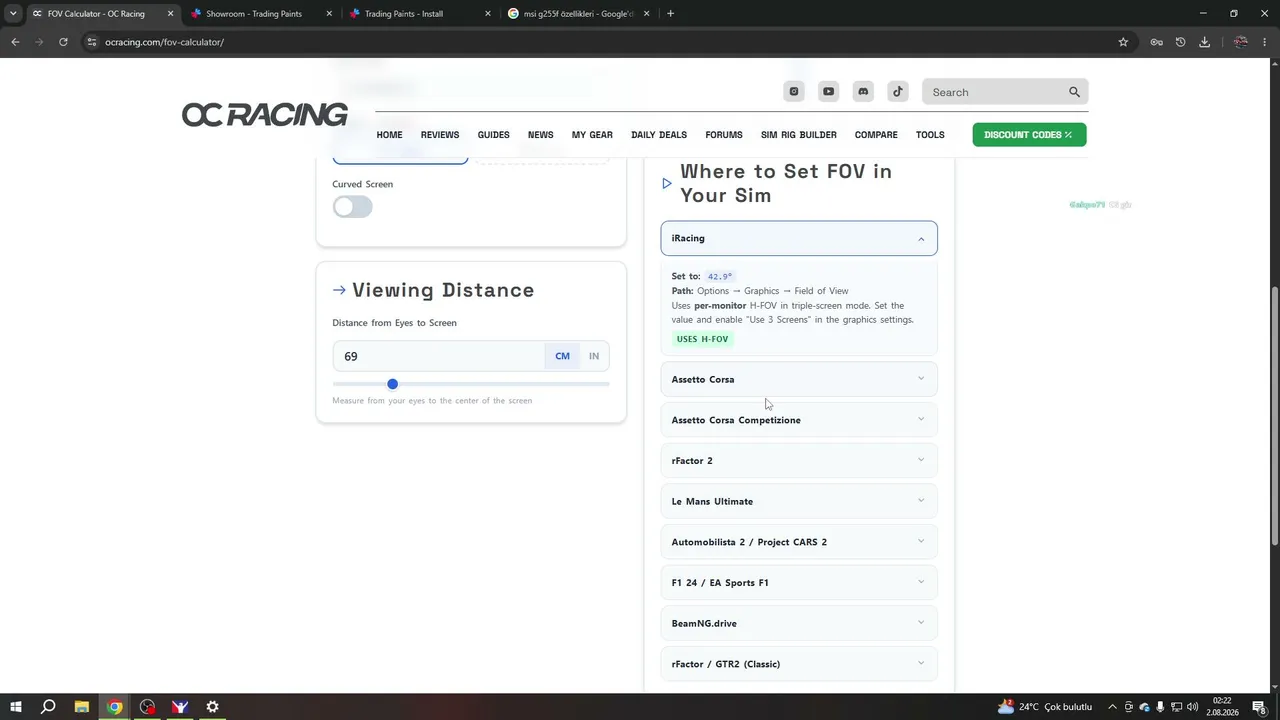1280x720 pixels.
Task: Click the OC Racing logo
Action: coord(265,115)
